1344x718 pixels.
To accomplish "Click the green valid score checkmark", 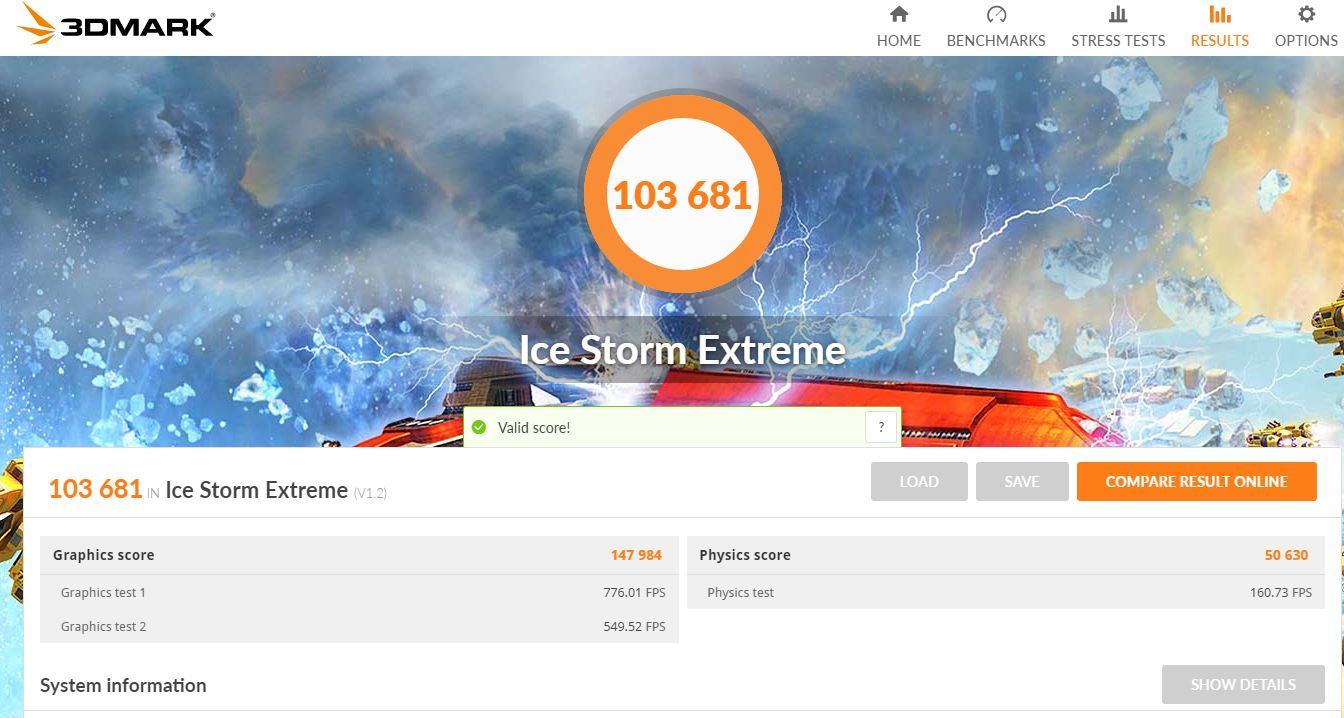I will tap(478, 428).
